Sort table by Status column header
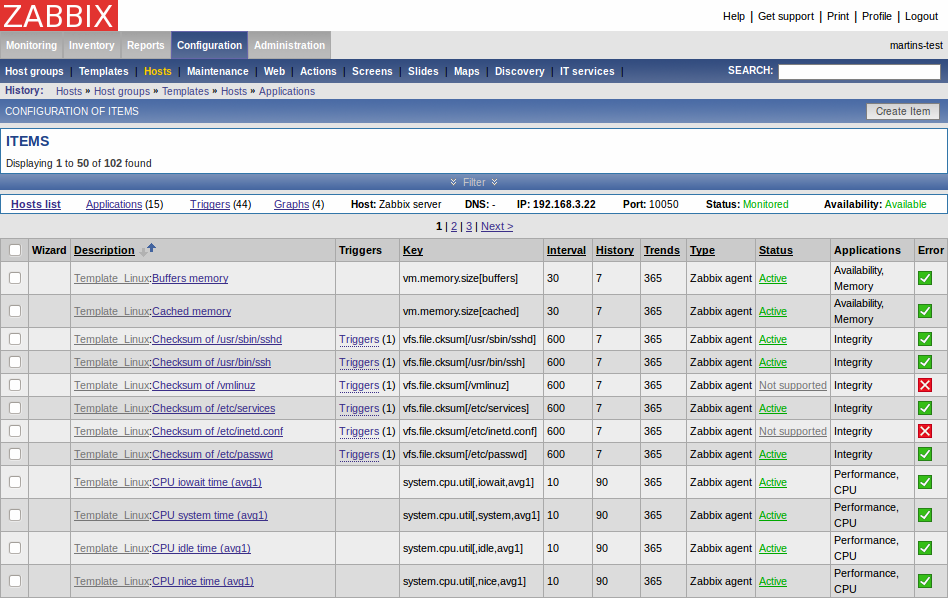The width and height of the screenshot is (948, 598). pyautogui.click(x=776, y=250)
